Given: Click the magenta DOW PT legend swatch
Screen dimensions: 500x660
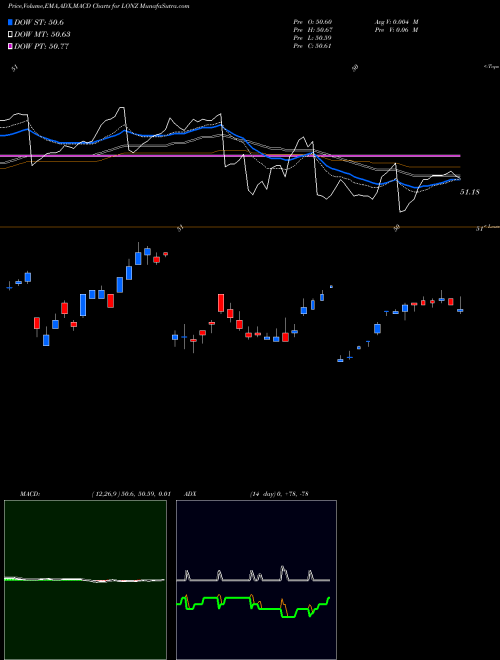Looking at the screenshot, I should click(11, 46).
